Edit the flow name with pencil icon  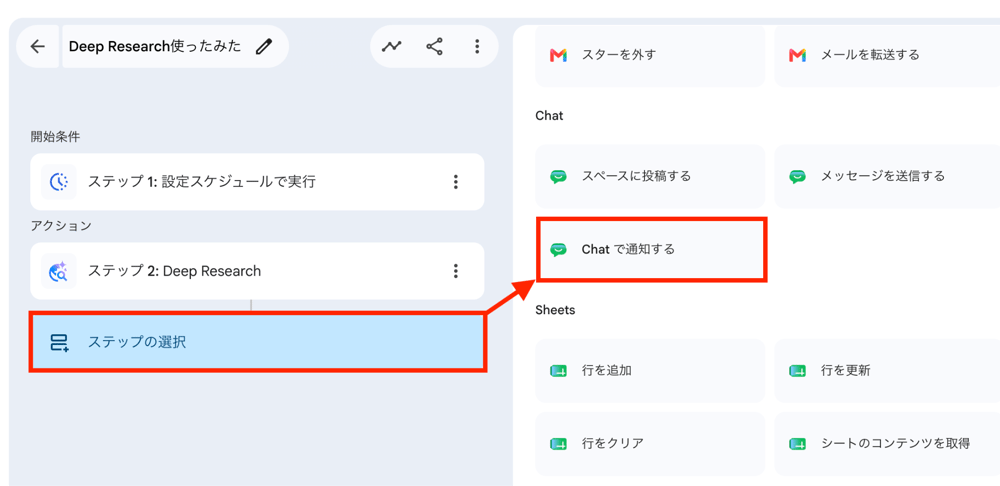263,47
